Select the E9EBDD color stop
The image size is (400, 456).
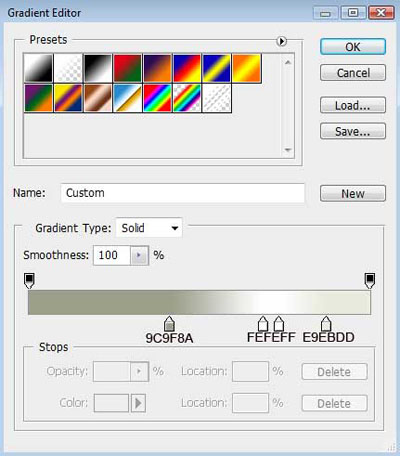pos(326,324)
